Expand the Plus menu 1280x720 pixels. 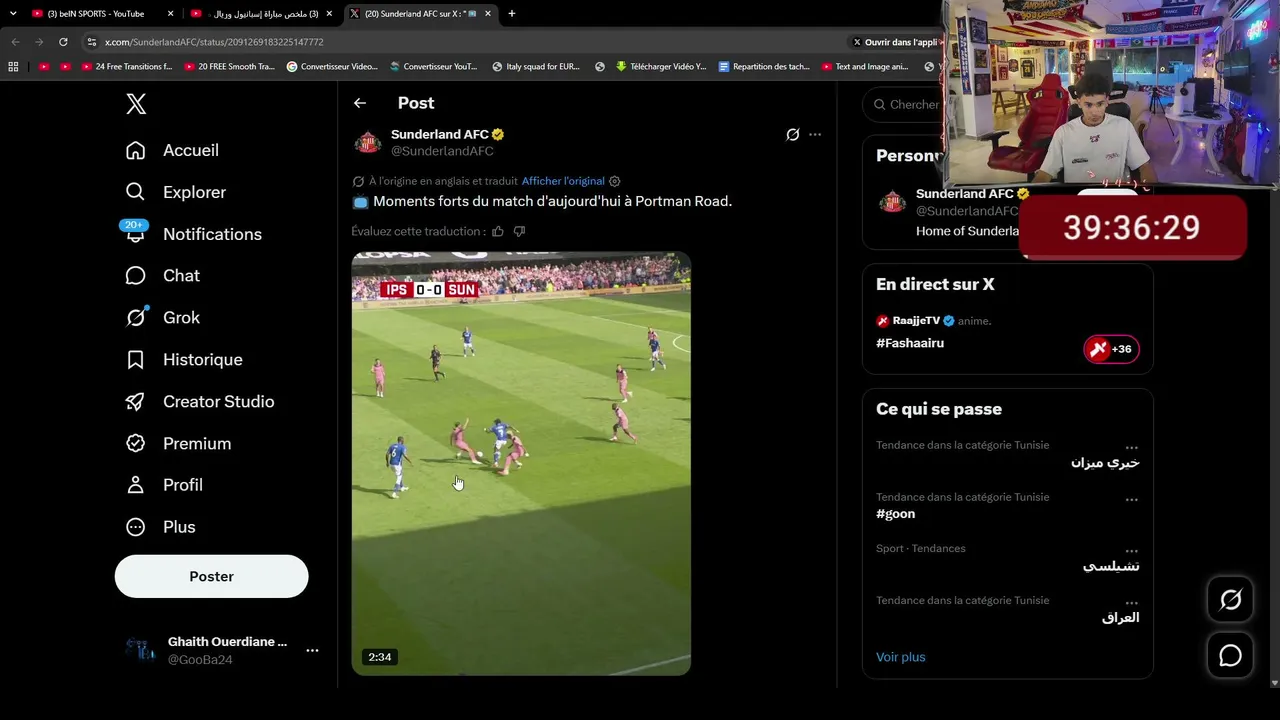160,527
